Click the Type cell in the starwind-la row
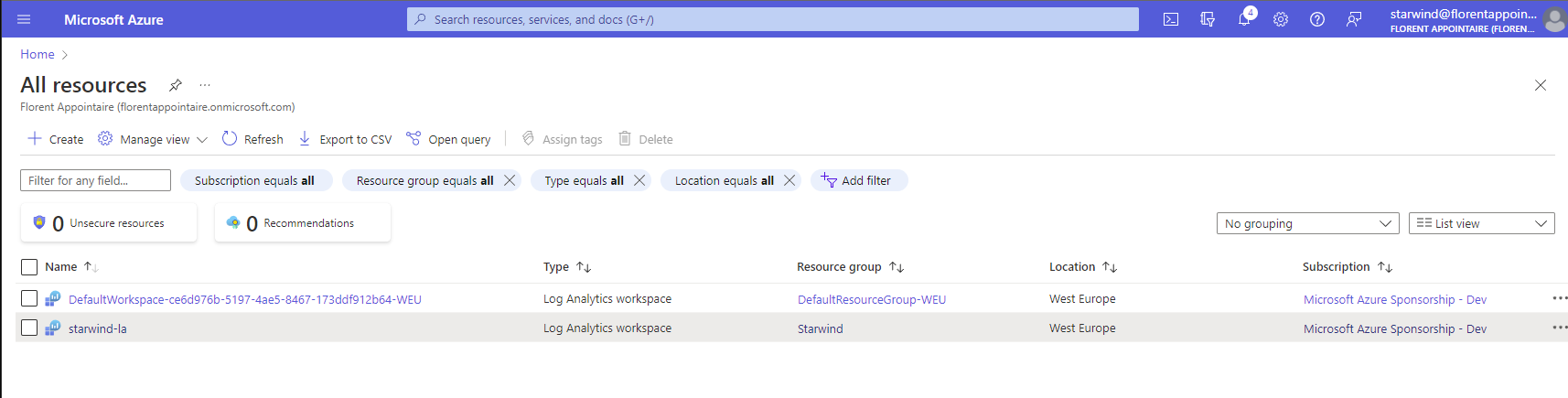This screenshot has width=1568, height=398. (607, 328)
